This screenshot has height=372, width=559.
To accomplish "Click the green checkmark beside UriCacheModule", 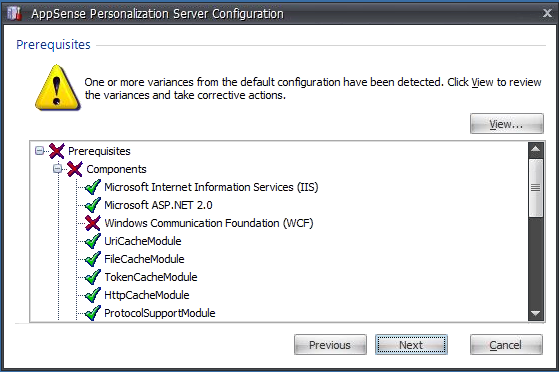I will [x=93, y=241].
